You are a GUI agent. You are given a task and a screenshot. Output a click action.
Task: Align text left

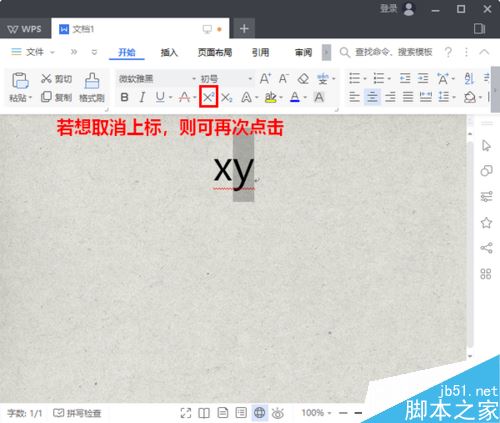click(x=354, y=97)
